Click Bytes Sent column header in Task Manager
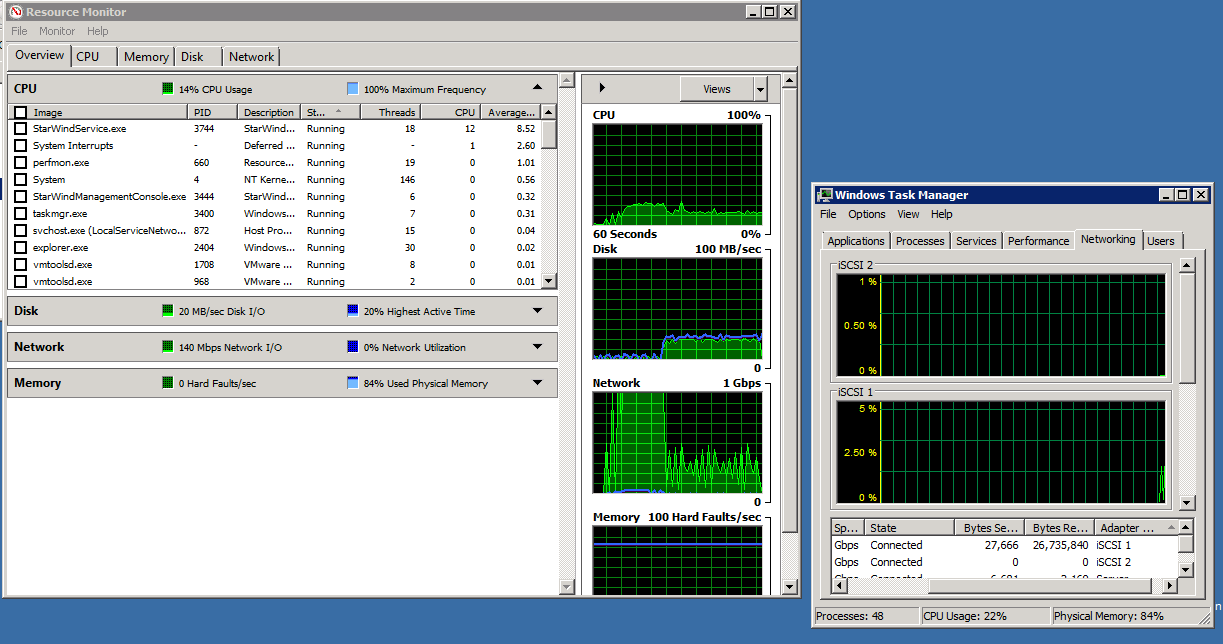Screen dimensions: 1223x644 pyautogui.click(x=990, y=527)
